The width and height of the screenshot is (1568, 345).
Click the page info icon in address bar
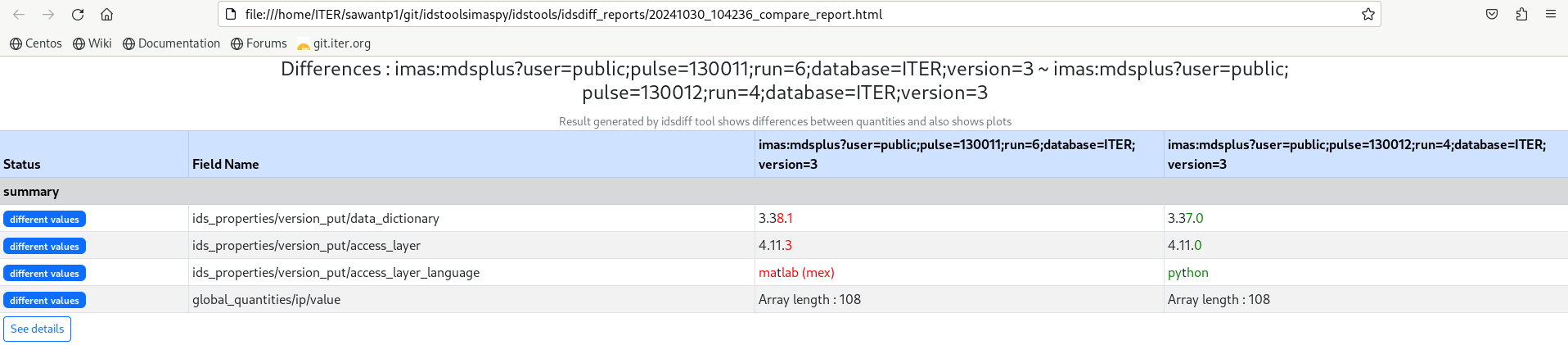tap(231, 15)
